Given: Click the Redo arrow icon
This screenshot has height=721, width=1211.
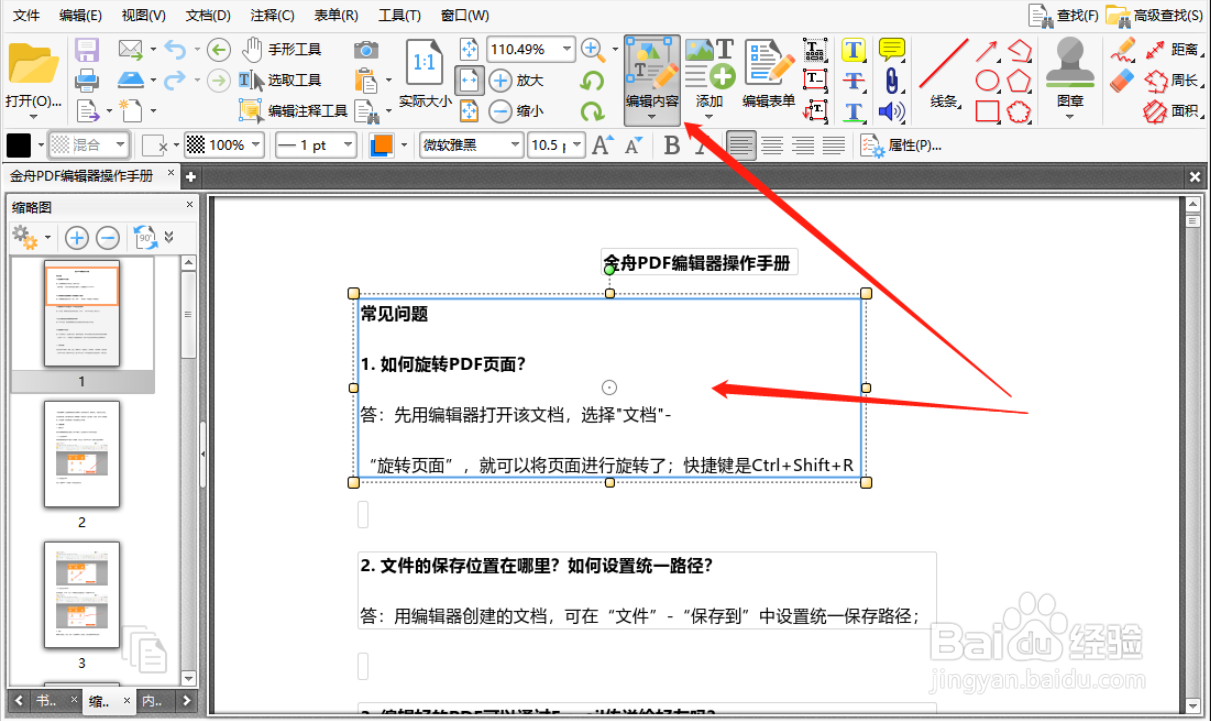Looking at the screenshot, I should point(176,80).
